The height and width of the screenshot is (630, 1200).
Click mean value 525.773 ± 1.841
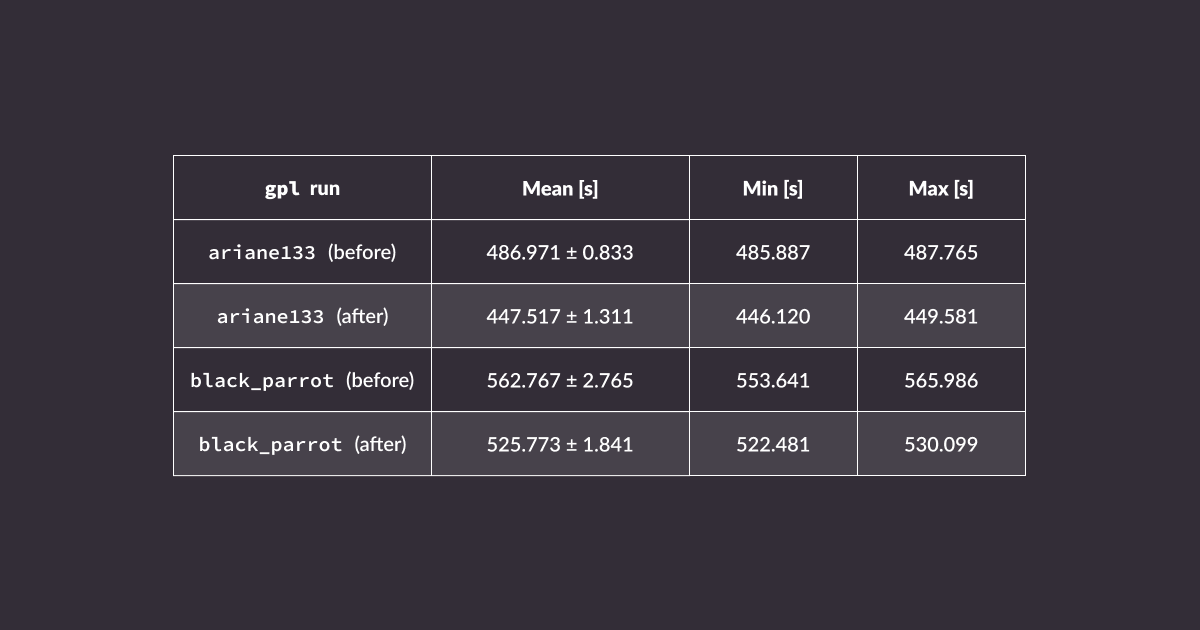(560, 444)
